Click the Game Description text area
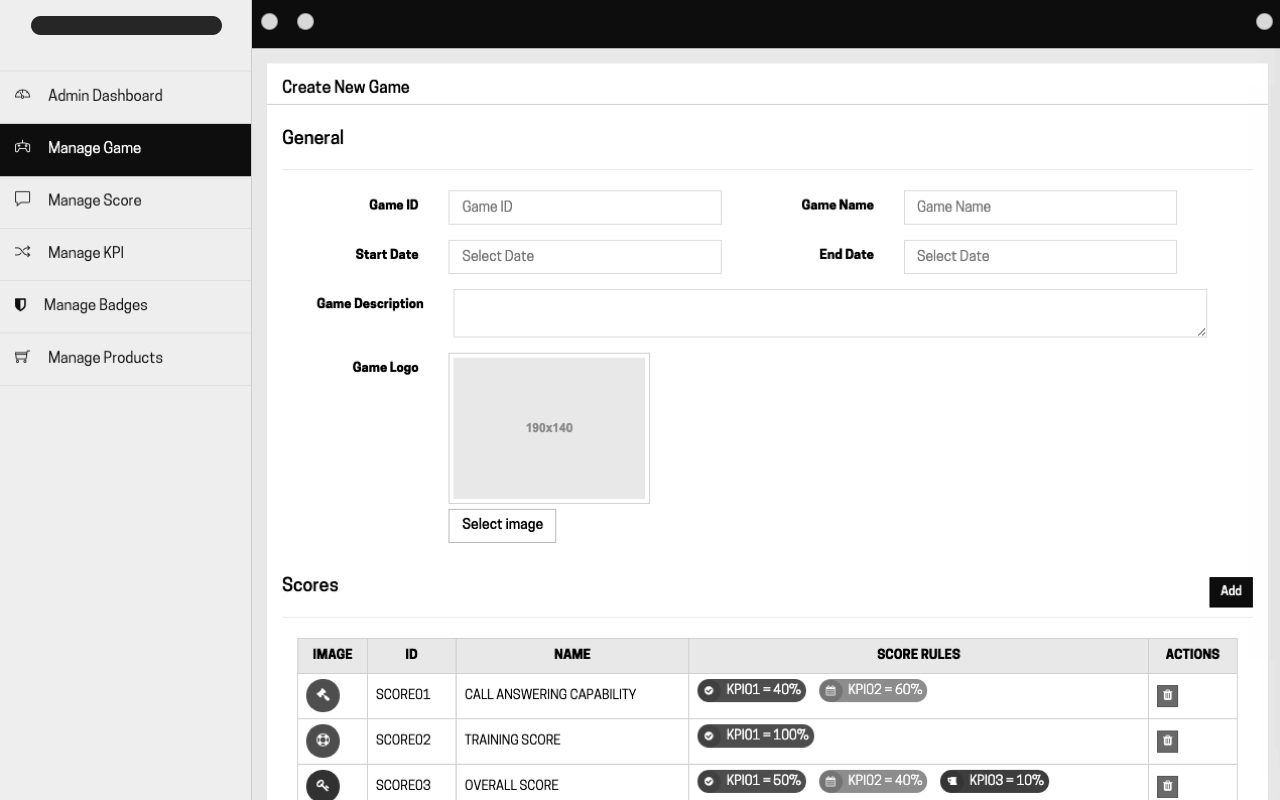Viewport: 1280px width, 800px height. click(829, 313)
